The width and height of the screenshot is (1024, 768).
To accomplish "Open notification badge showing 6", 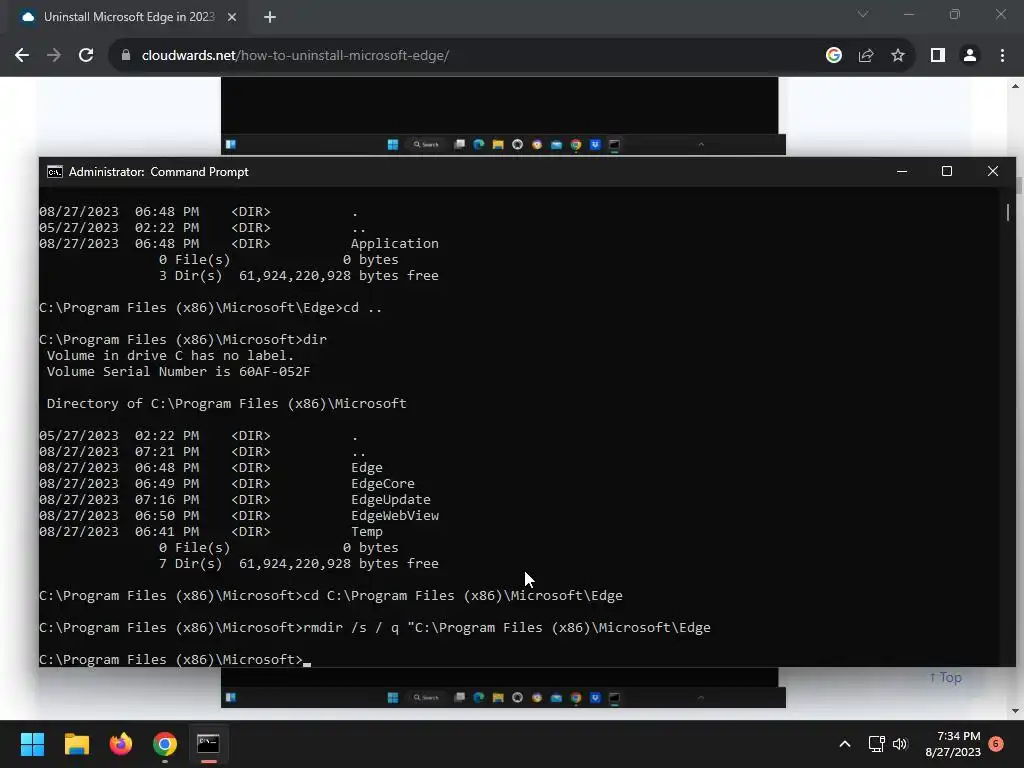I will coord(996,744).
